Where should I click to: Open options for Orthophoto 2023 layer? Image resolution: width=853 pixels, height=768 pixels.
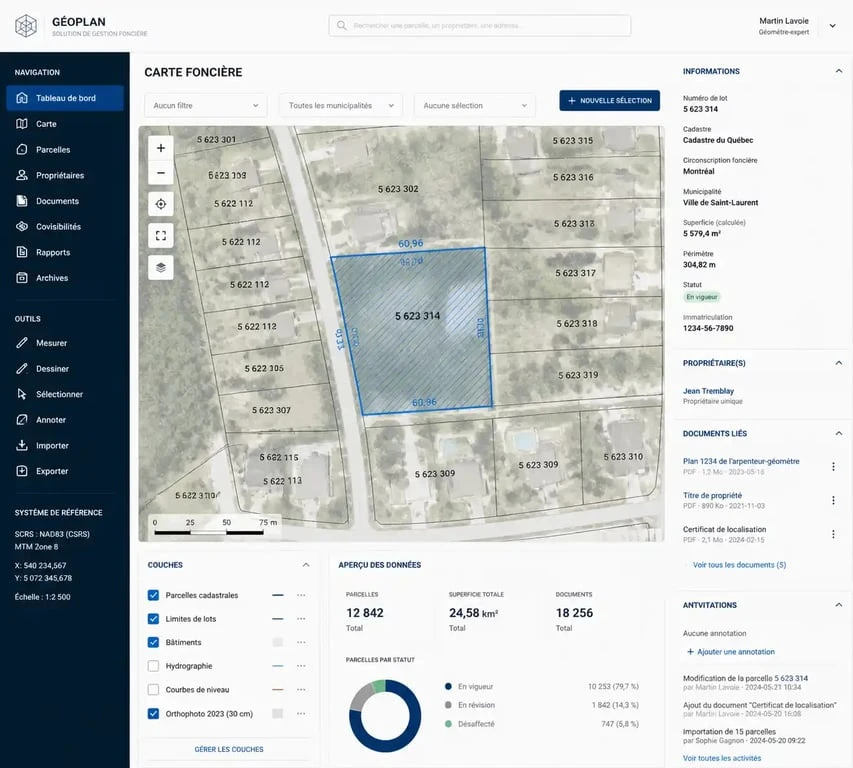click(301, 714)
